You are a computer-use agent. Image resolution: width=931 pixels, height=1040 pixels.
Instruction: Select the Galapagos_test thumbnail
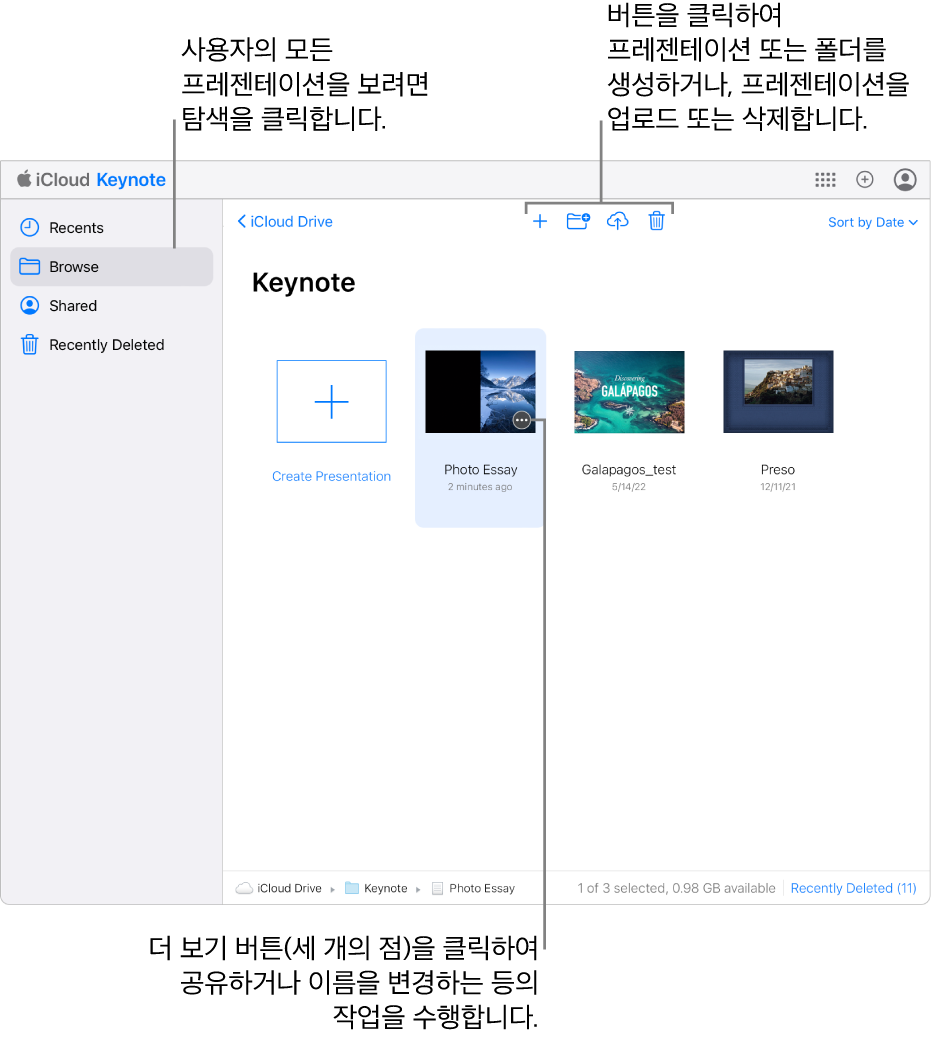629,391
